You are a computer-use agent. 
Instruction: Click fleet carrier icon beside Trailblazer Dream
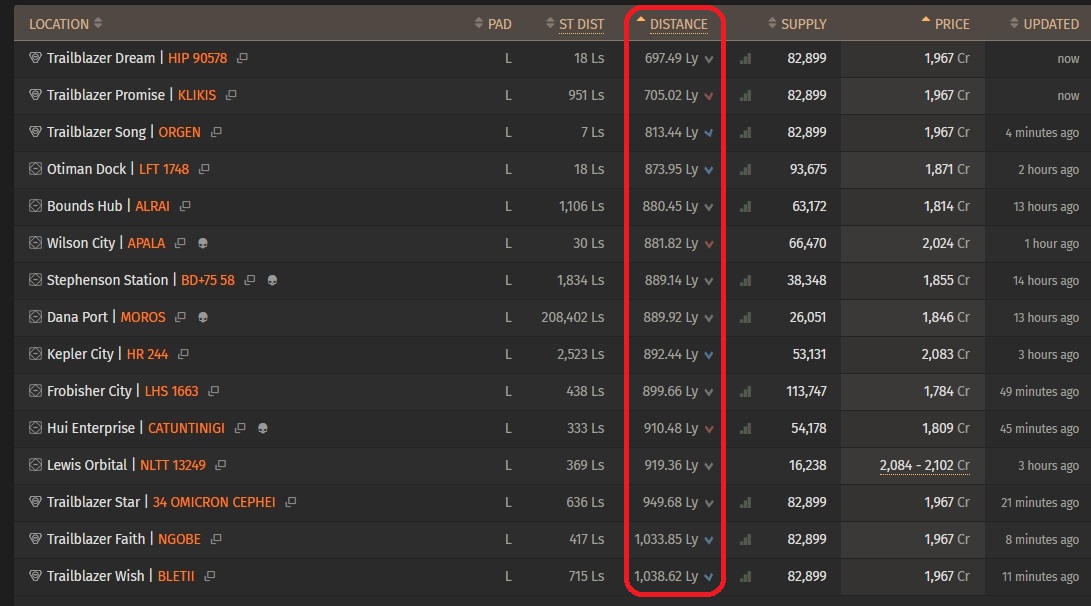[x=35, y=58]
